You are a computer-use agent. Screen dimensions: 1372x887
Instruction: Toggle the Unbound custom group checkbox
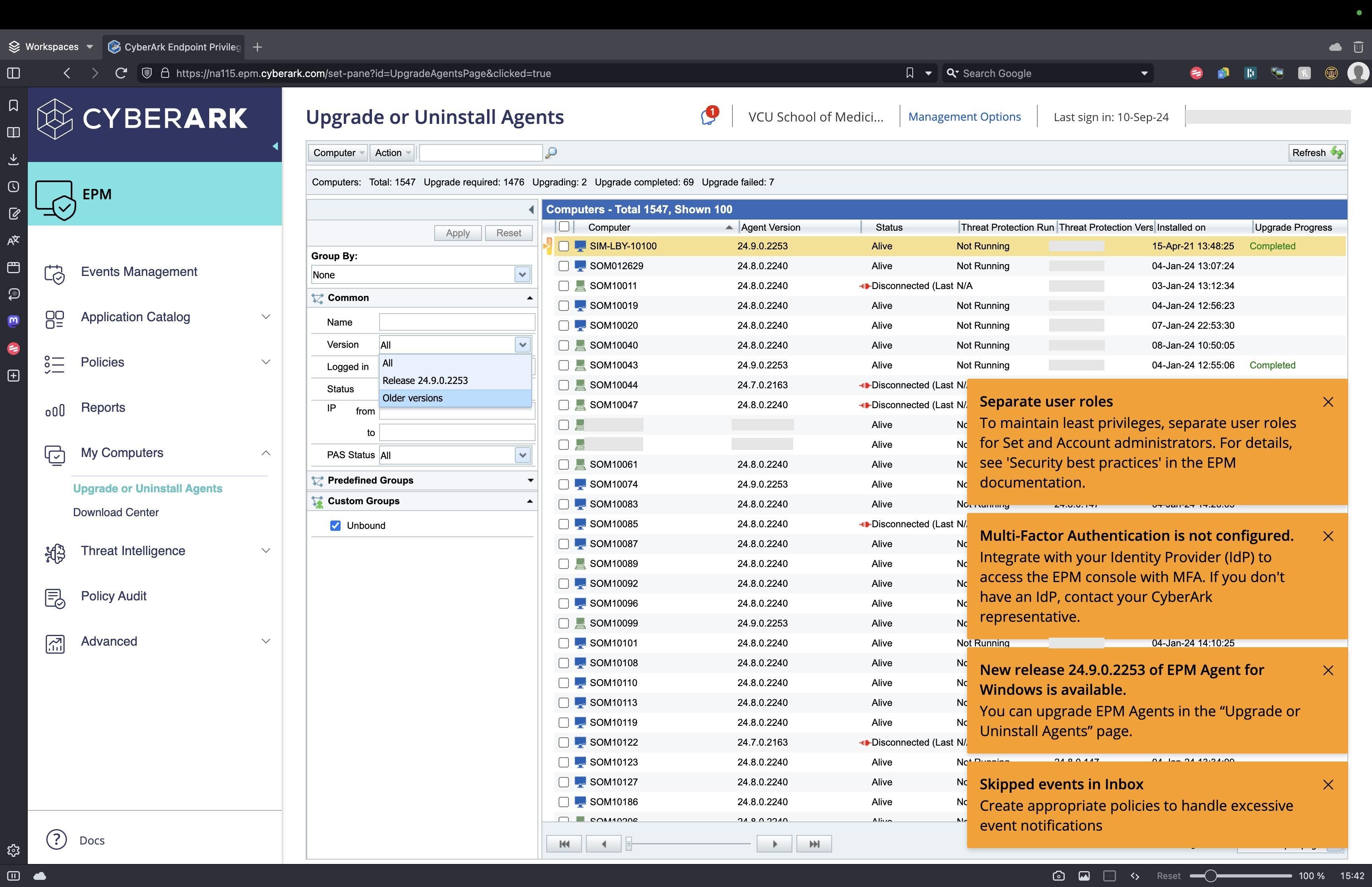point(335,525)
